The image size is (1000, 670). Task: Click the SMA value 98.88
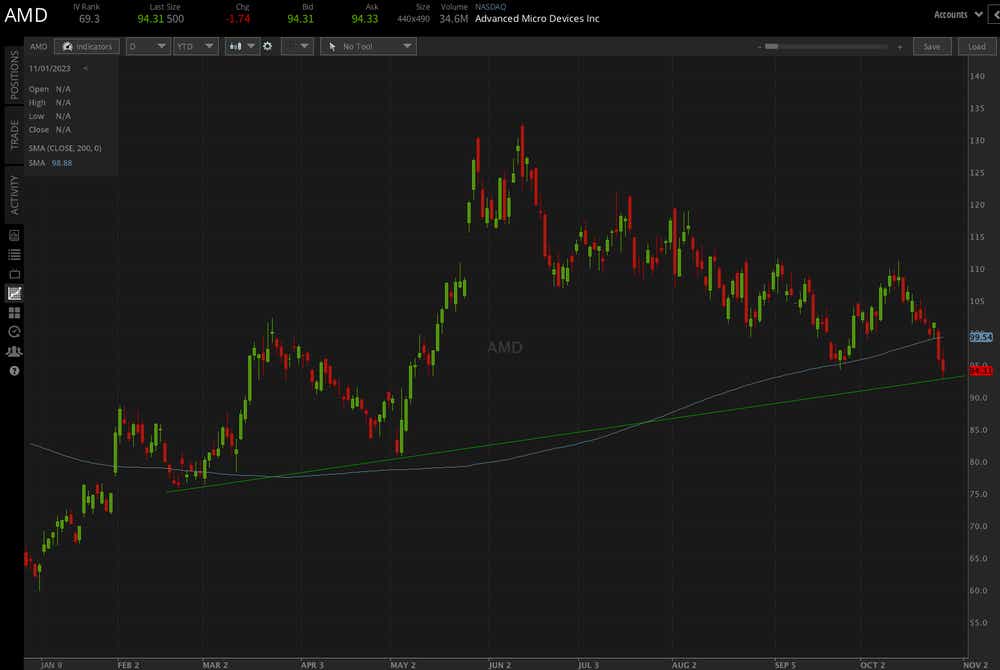[x=62, y=163]
